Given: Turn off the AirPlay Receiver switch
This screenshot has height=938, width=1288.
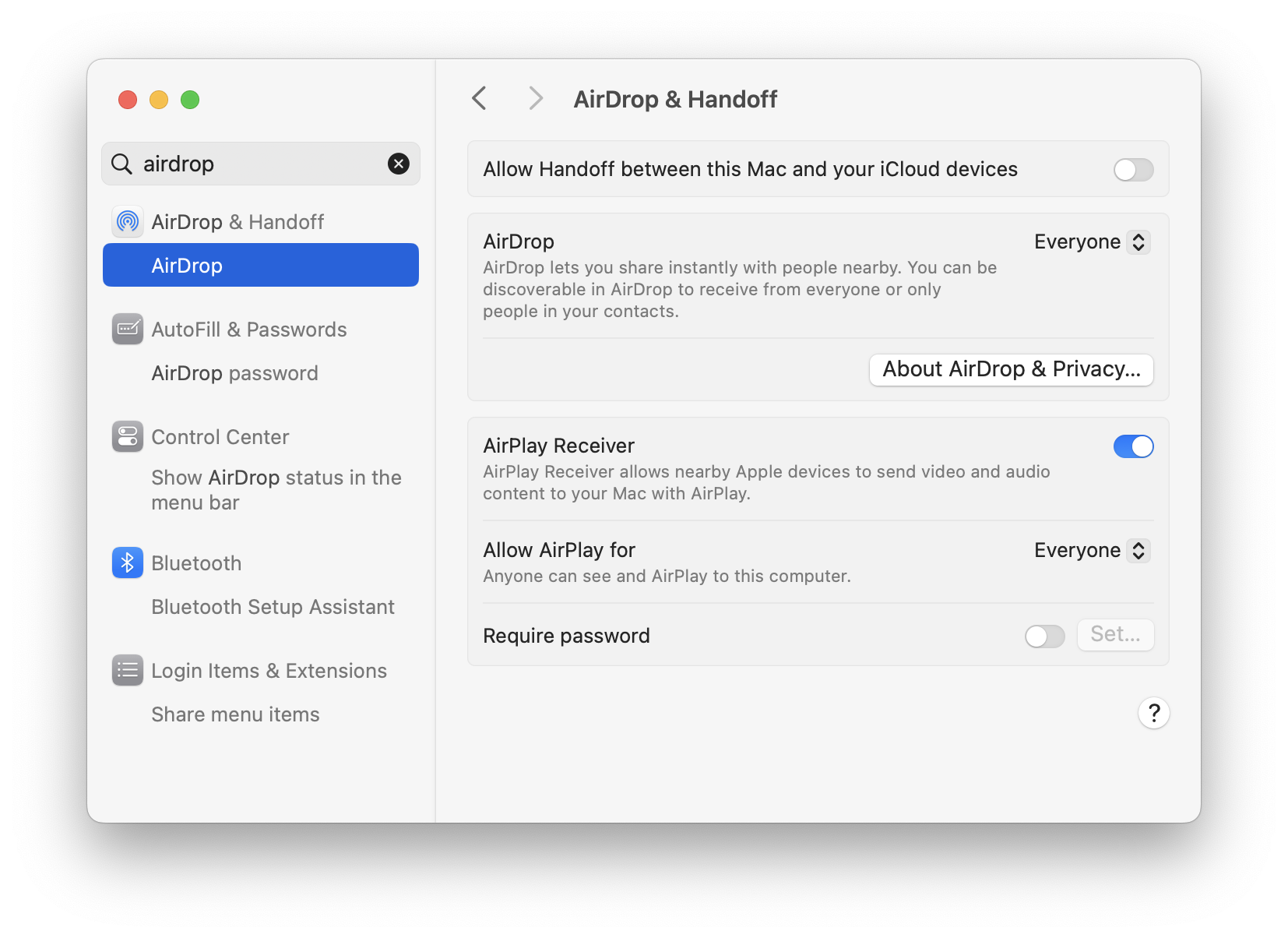Looking at the screenshot, I should [x=1133, y=446].
